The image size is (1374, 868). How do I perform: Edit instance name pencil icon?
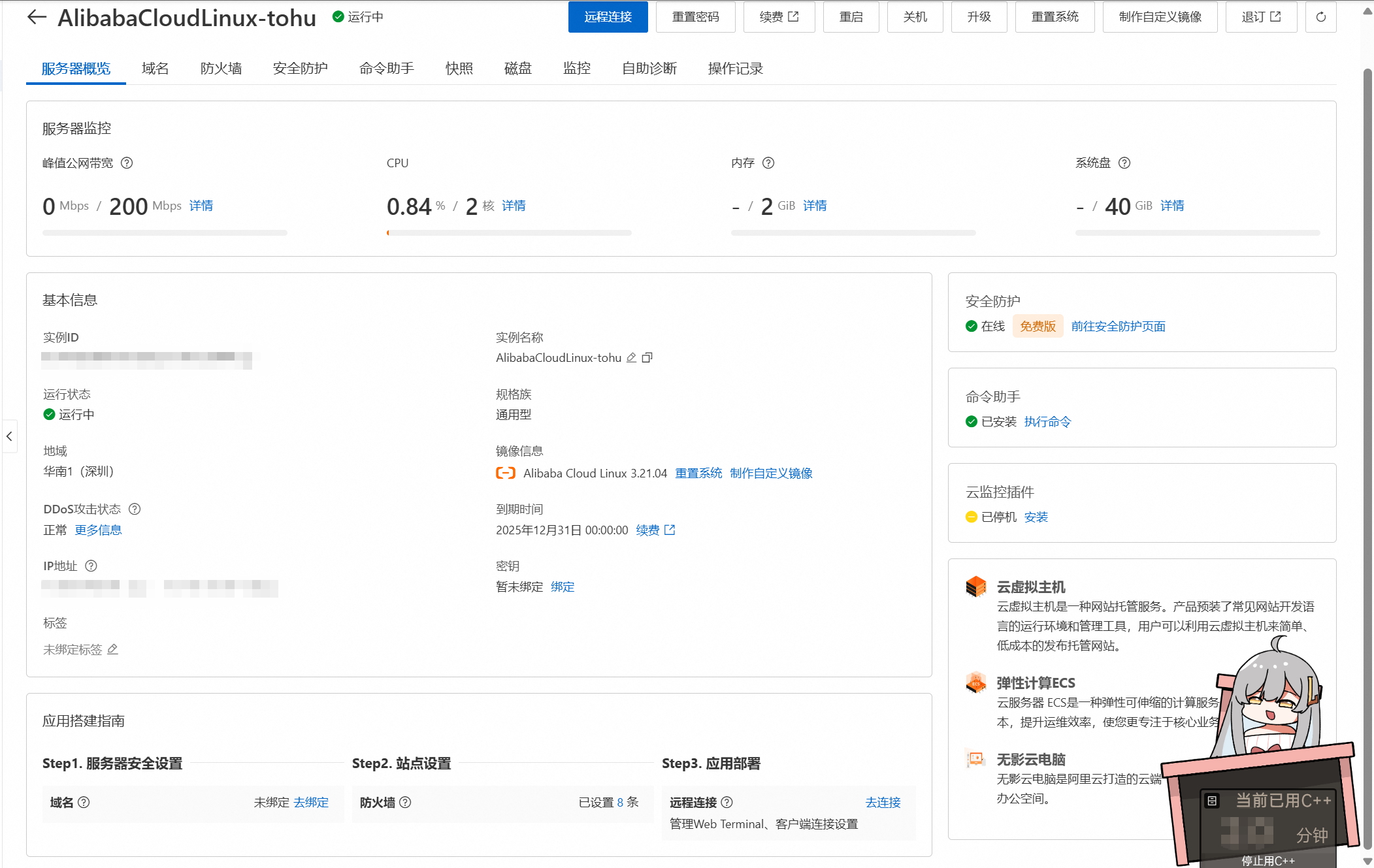tap(631, 358)
